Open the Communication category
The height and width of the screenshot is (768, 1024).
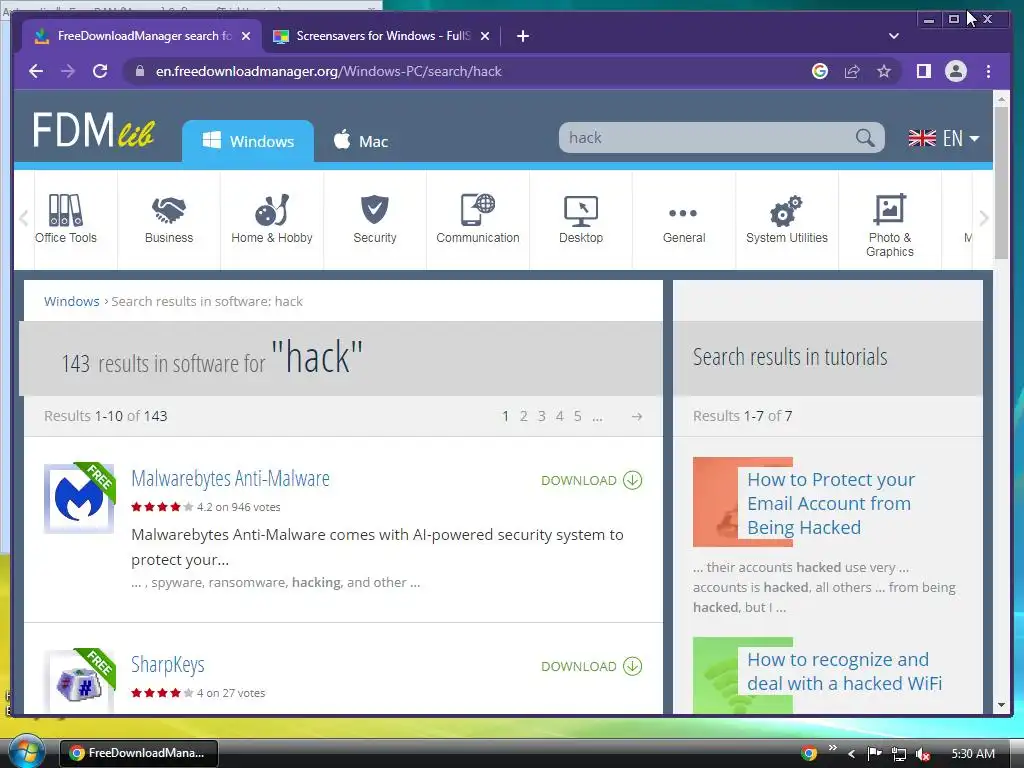point(478,219)
